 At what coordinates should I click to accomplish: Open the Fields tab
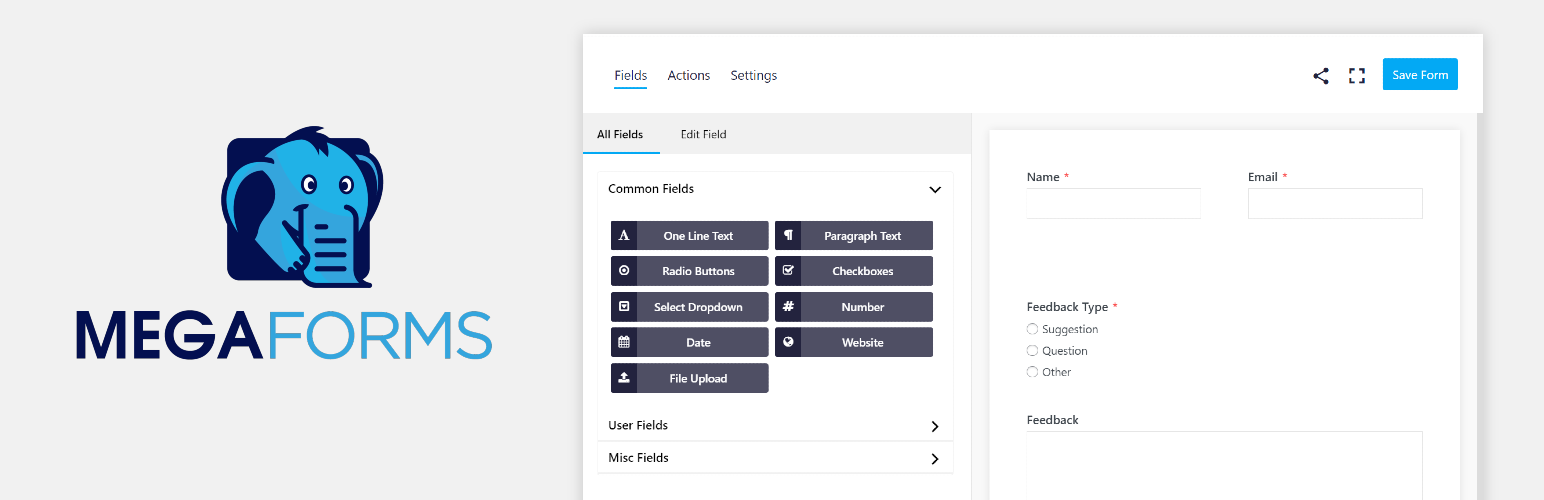631,76
